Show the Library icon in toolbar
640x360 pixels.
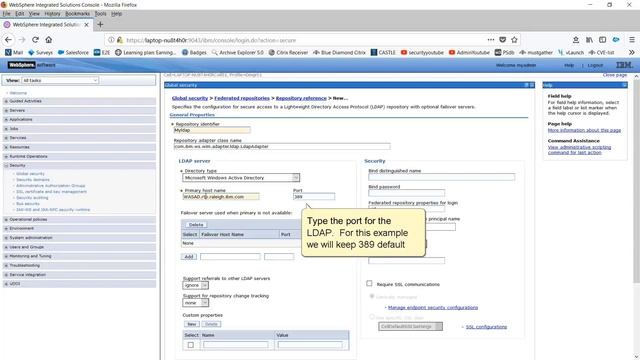tap(589, 40)
